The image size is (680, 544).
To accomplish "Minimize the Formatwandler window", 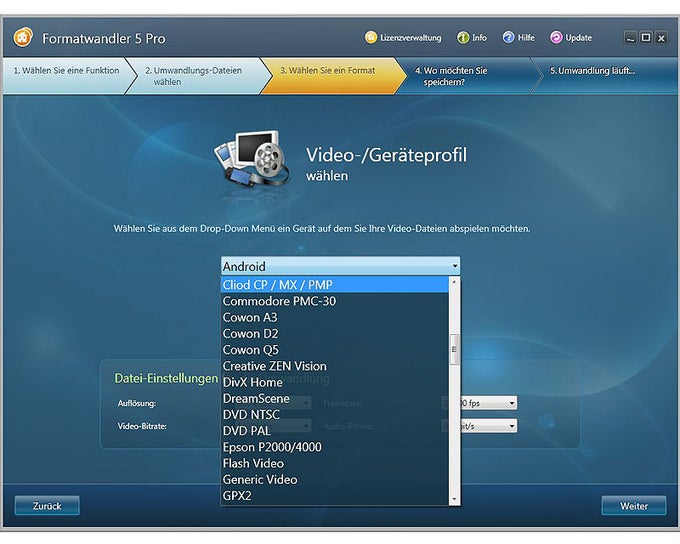I will tap(631, 38).
